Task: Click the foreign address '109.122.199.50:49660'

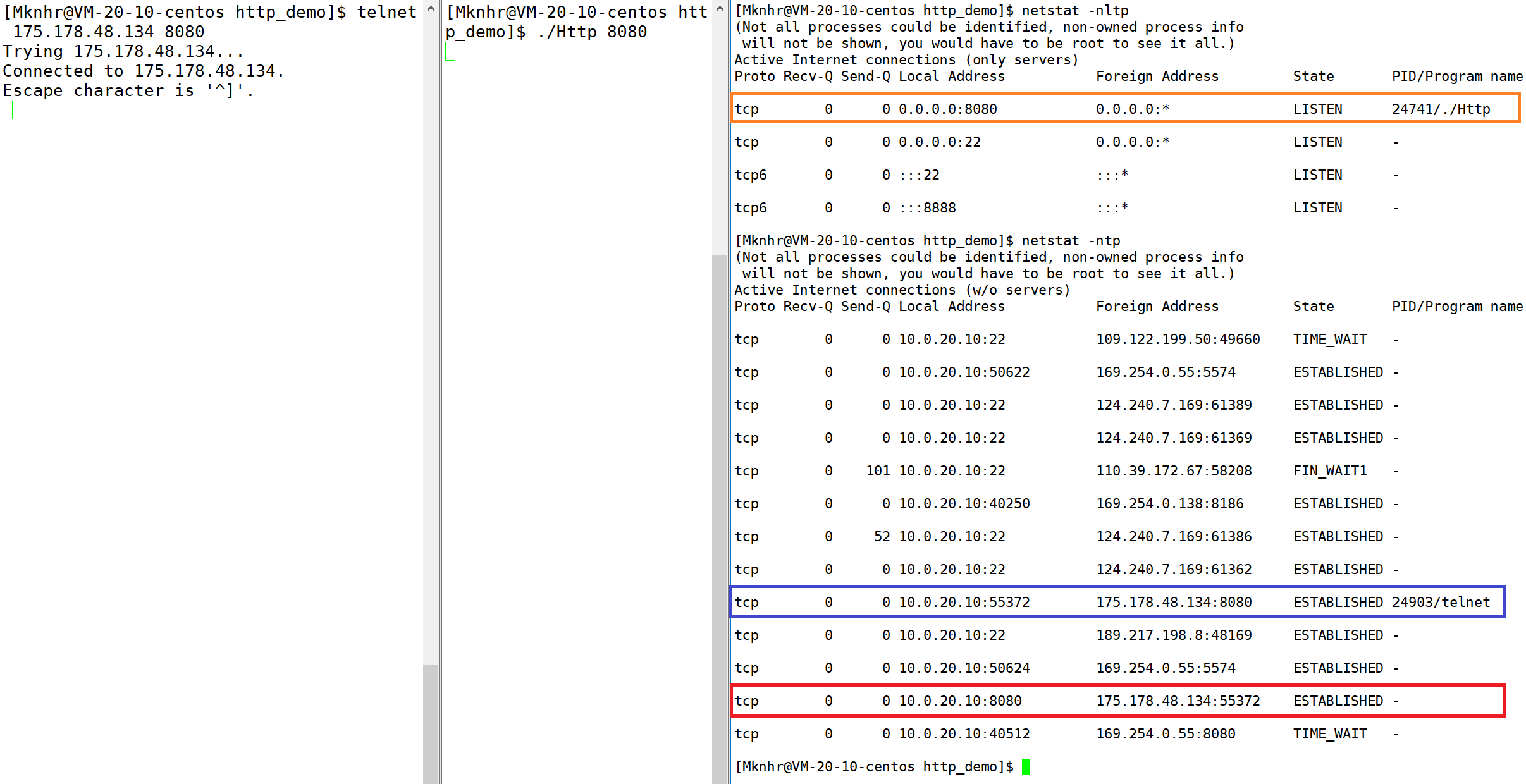Action: click(x=1178, y=339)
